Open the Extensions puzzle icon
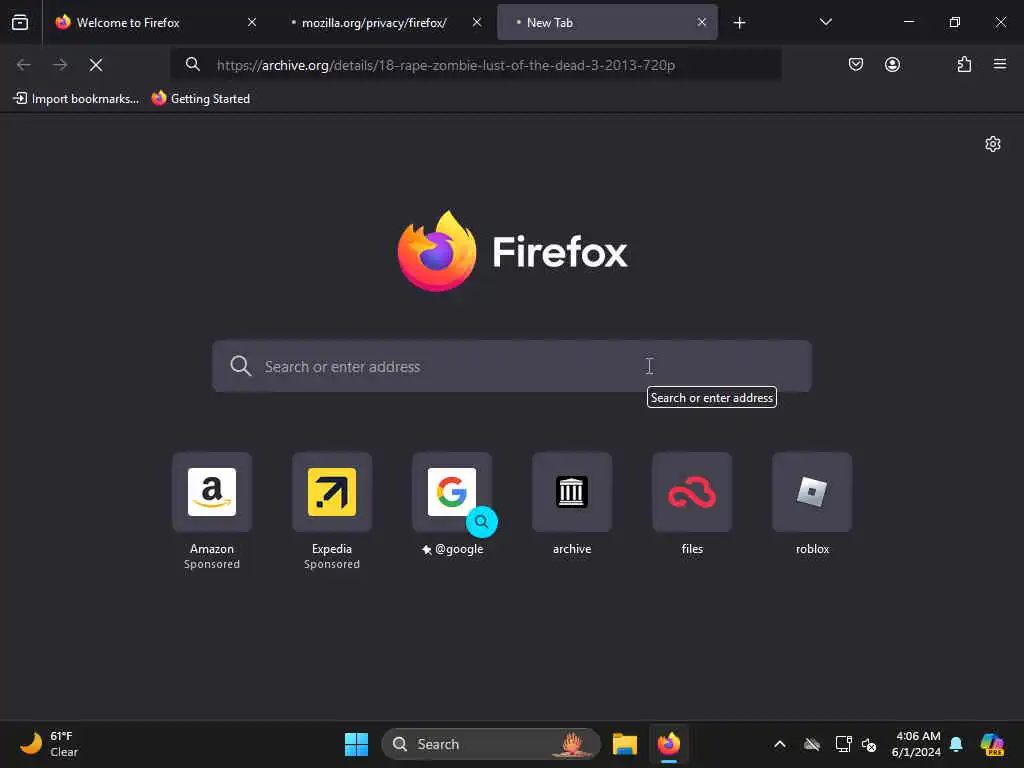Image resolution: width=1024 pixels, height=768 pixels. pos(964,64)
